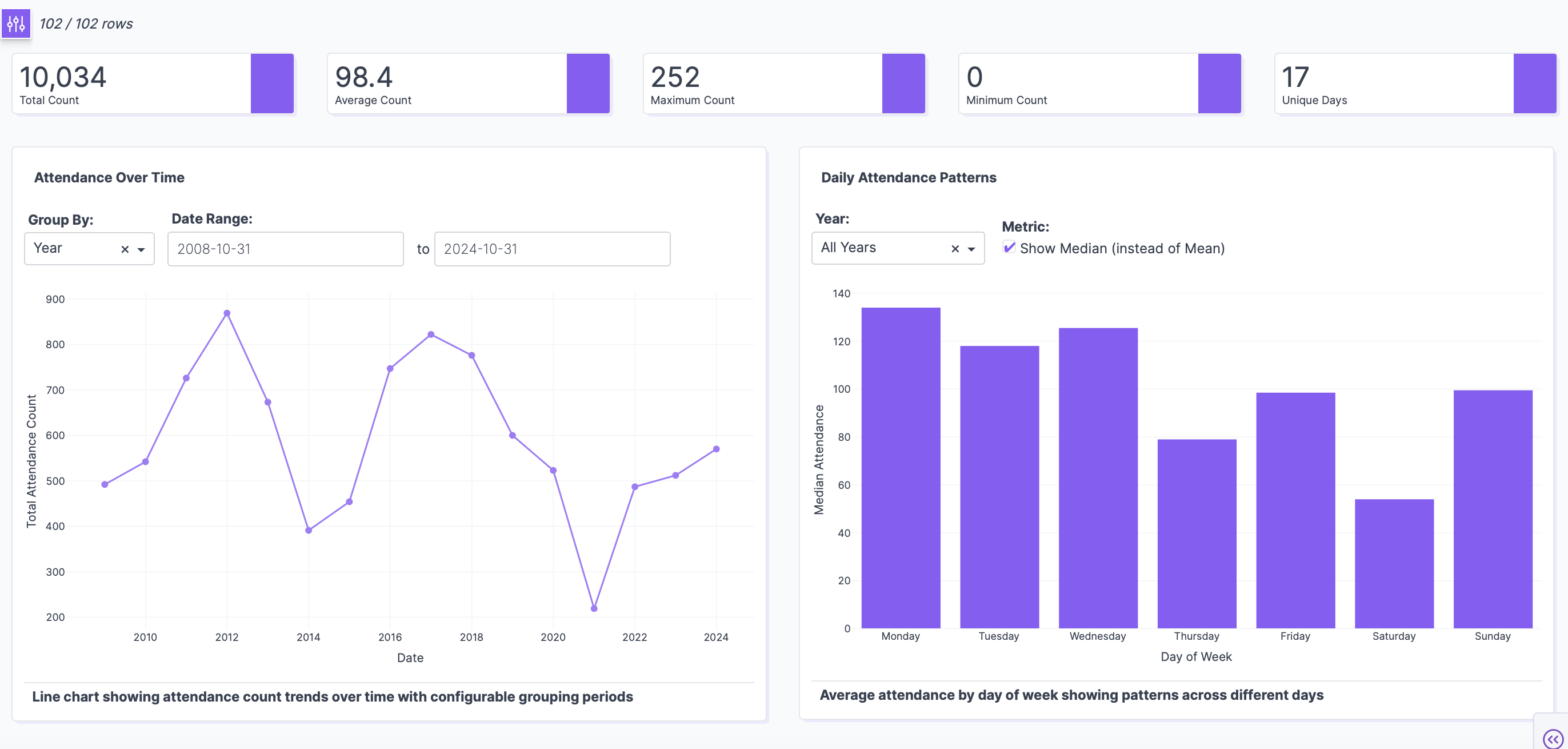Clear the Group By Year selection

click(x=125, y=249)
